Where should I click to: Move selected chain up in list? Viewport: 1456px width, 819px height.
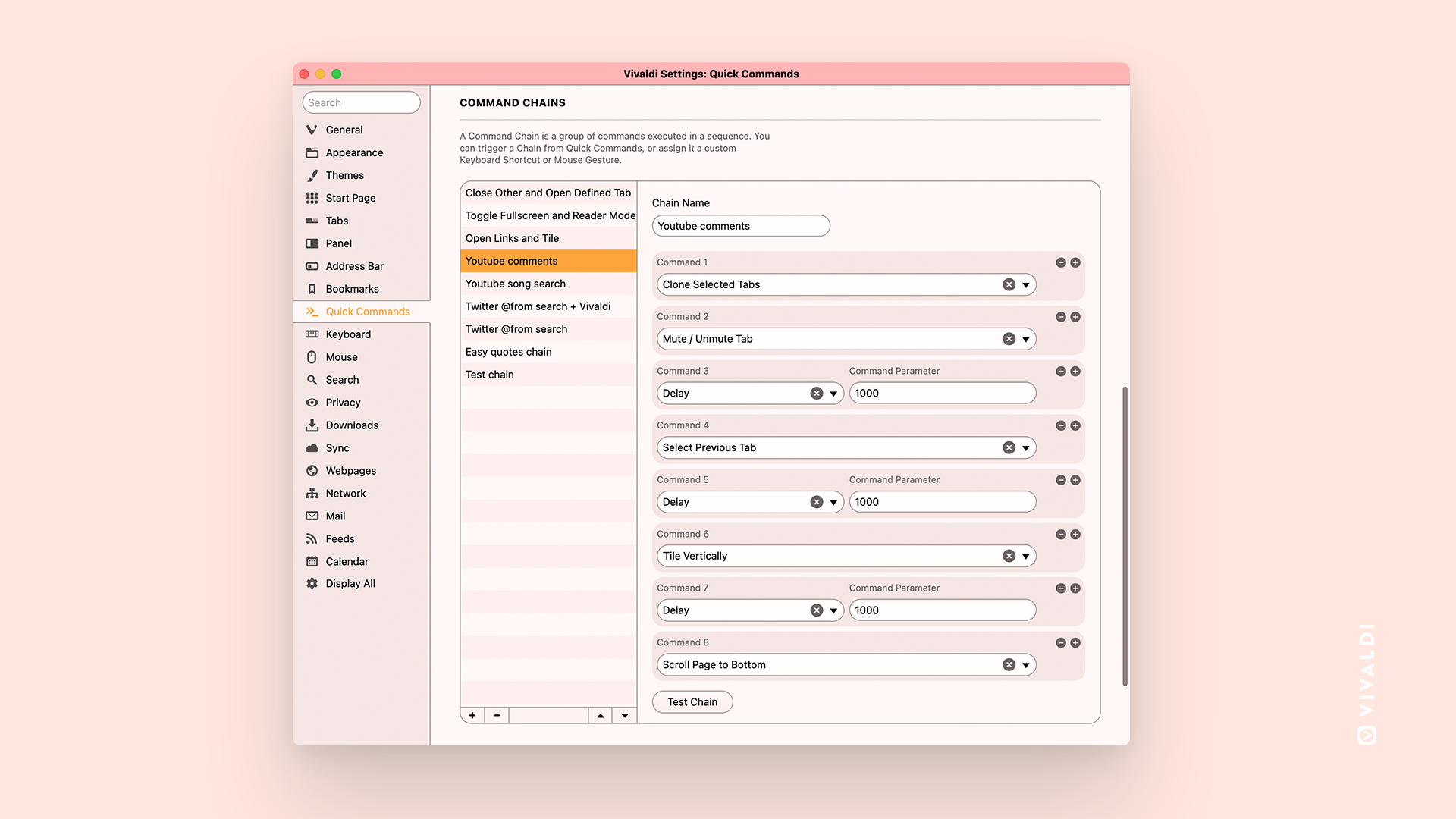(601, 715)
